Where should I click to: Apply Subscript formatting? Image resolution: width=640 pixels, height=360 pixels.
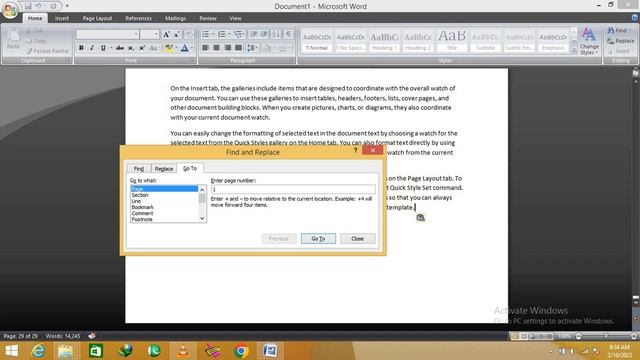(131, 48)
